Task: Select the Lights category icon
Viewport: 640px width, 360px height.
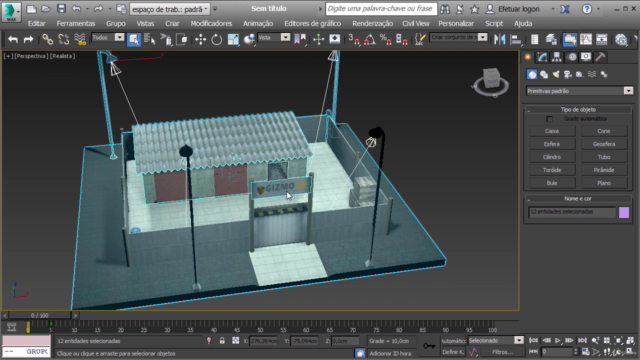Action: tap(556, 74)
